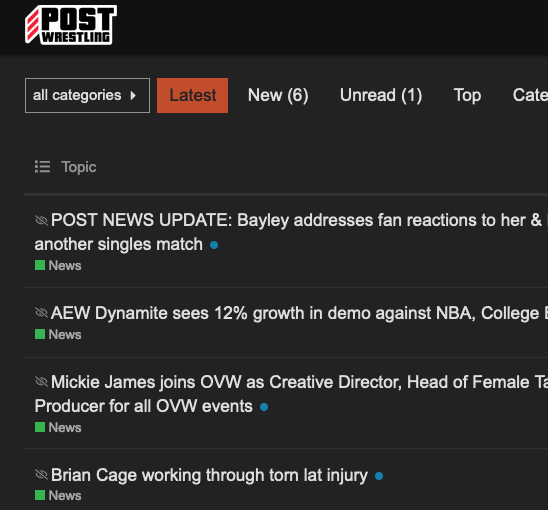Click unlisted eye icon on AEW Dynamite topic

41,313
